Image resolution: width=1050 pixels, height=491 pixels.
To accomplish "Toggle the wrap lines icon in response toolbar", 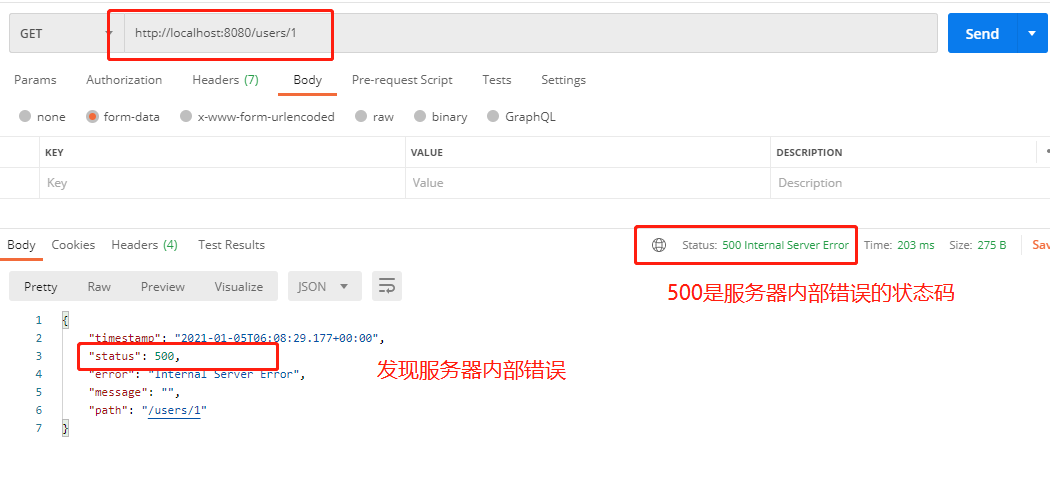I will [387, 287].
